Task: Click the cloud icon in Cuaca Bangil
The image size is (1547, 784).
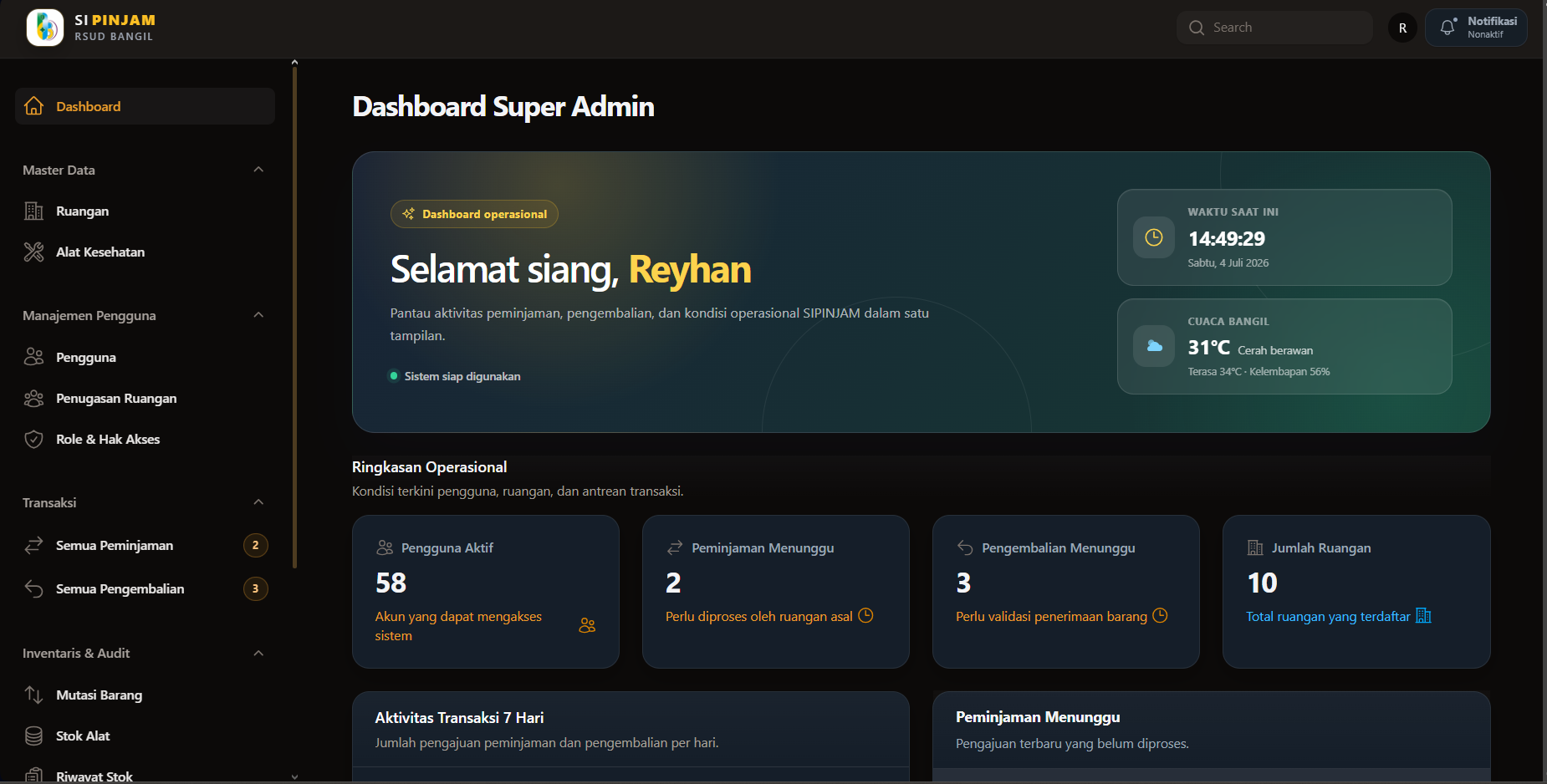Action: click(x=1154, y=346)
